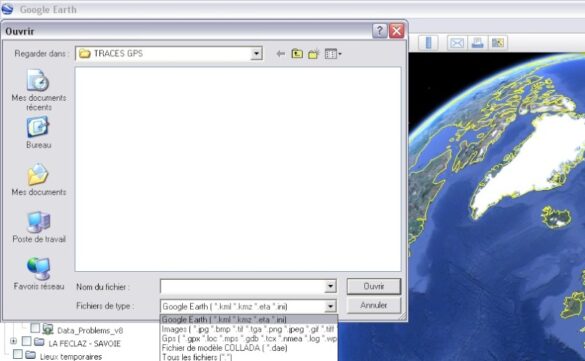Click the Lieux temporaires label

coord(71,357)
